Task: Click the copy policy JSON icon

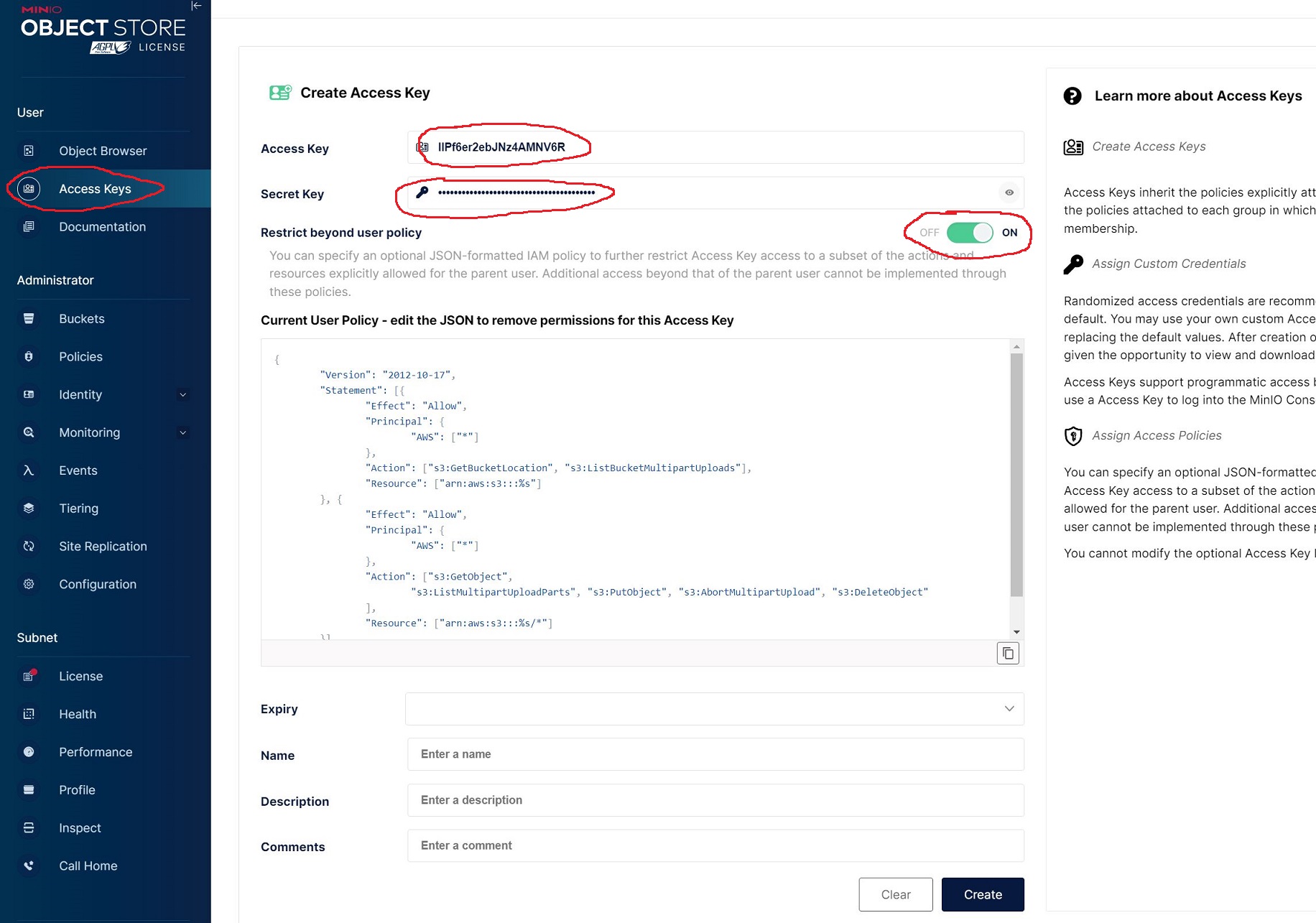Action: [x=1007, y=653]
